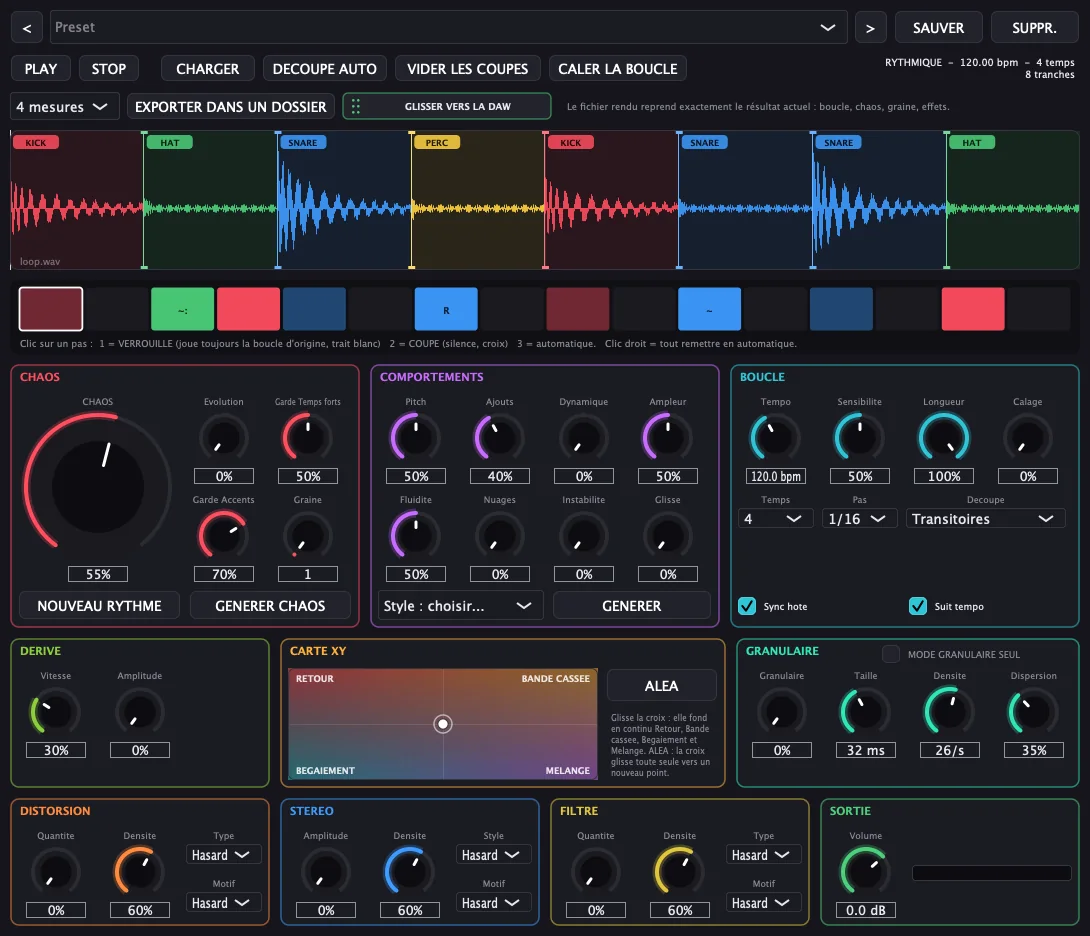This screenshot has width=1090, height=936.
Task: Click the Sortie Volume knob
Action: (x=865, y=872)
